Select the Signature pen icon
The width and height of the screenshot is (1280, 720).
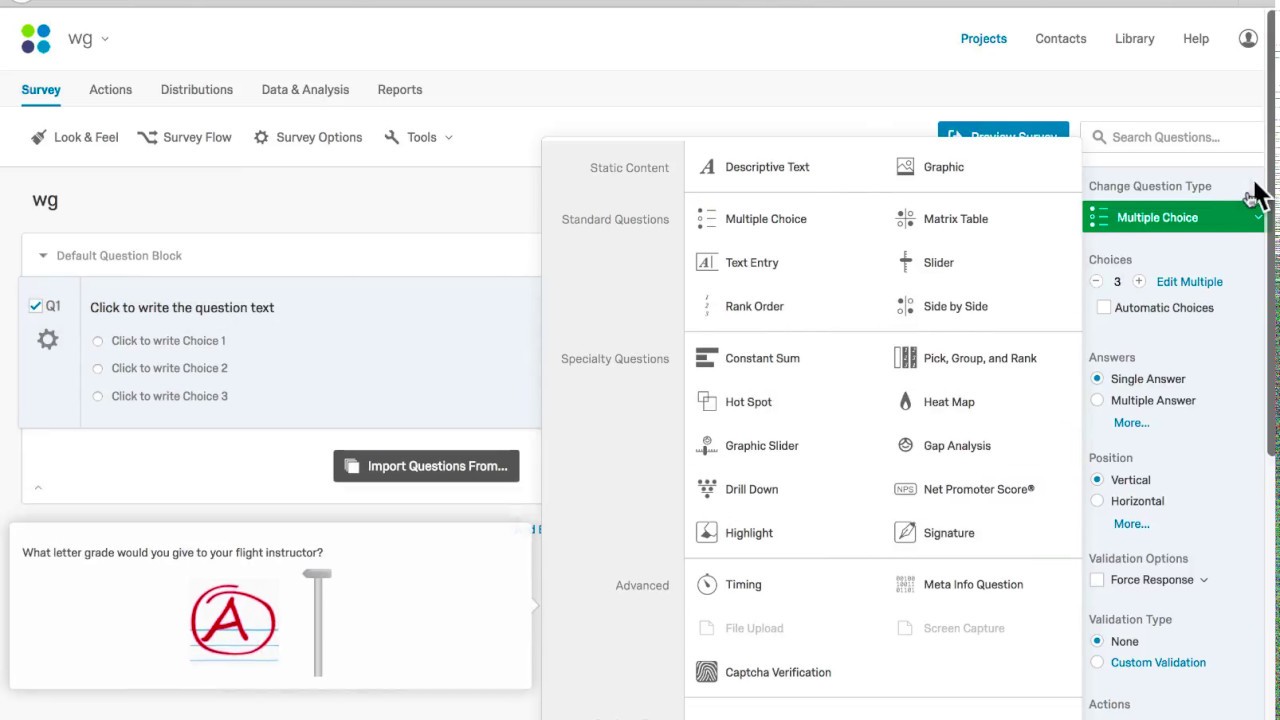tap(905, 533)
